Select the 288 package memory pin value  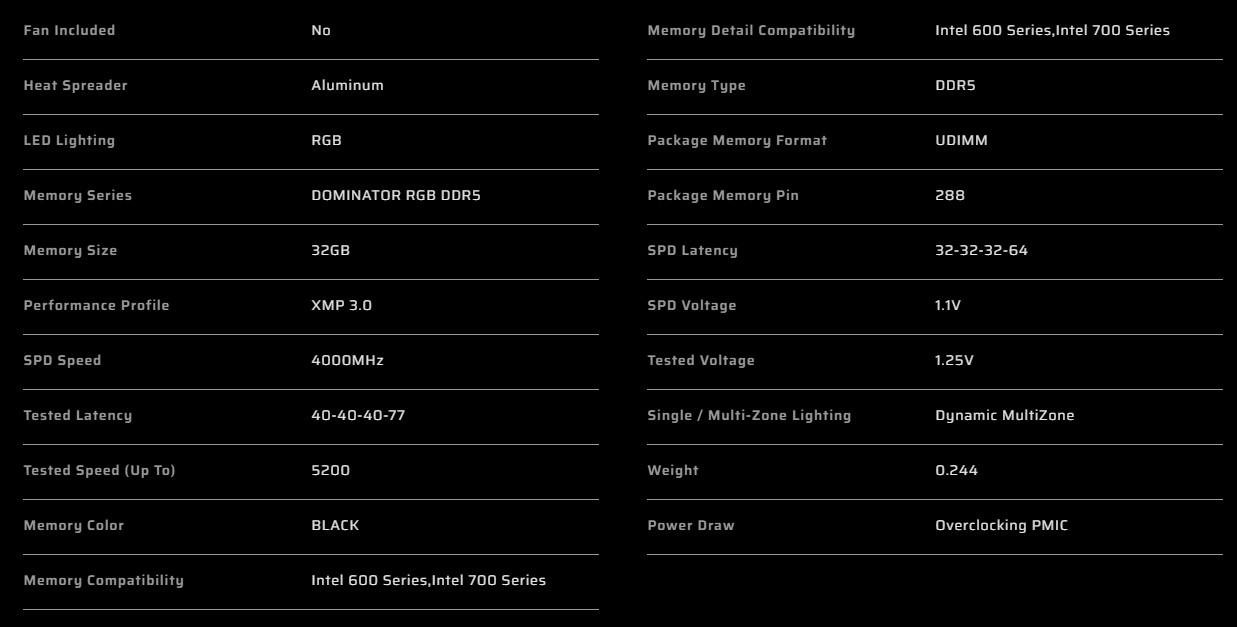pyautogui.click(x=950, y=195)
